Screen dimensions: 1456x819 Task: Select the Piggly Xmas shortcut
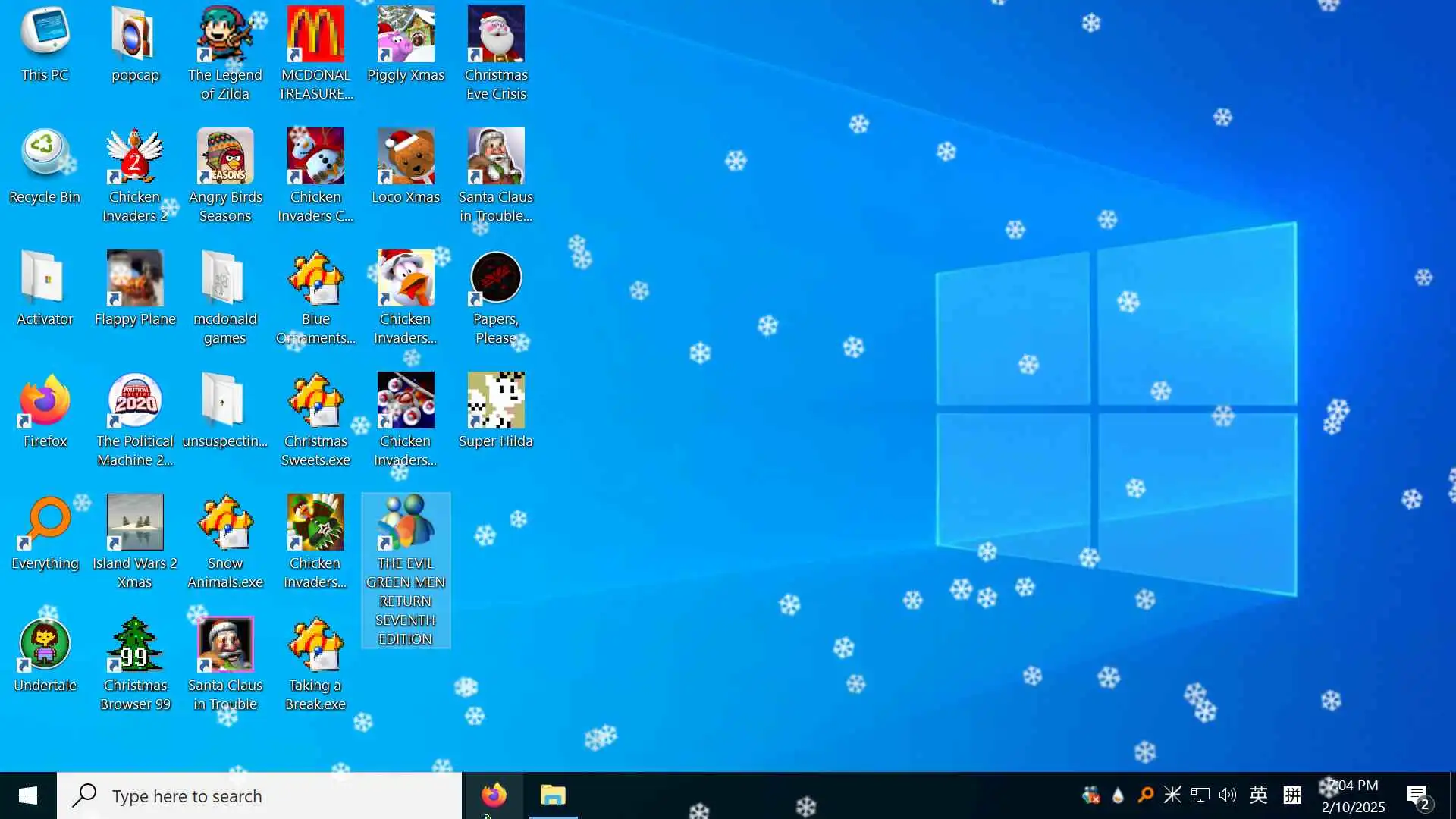pos(406,34)
